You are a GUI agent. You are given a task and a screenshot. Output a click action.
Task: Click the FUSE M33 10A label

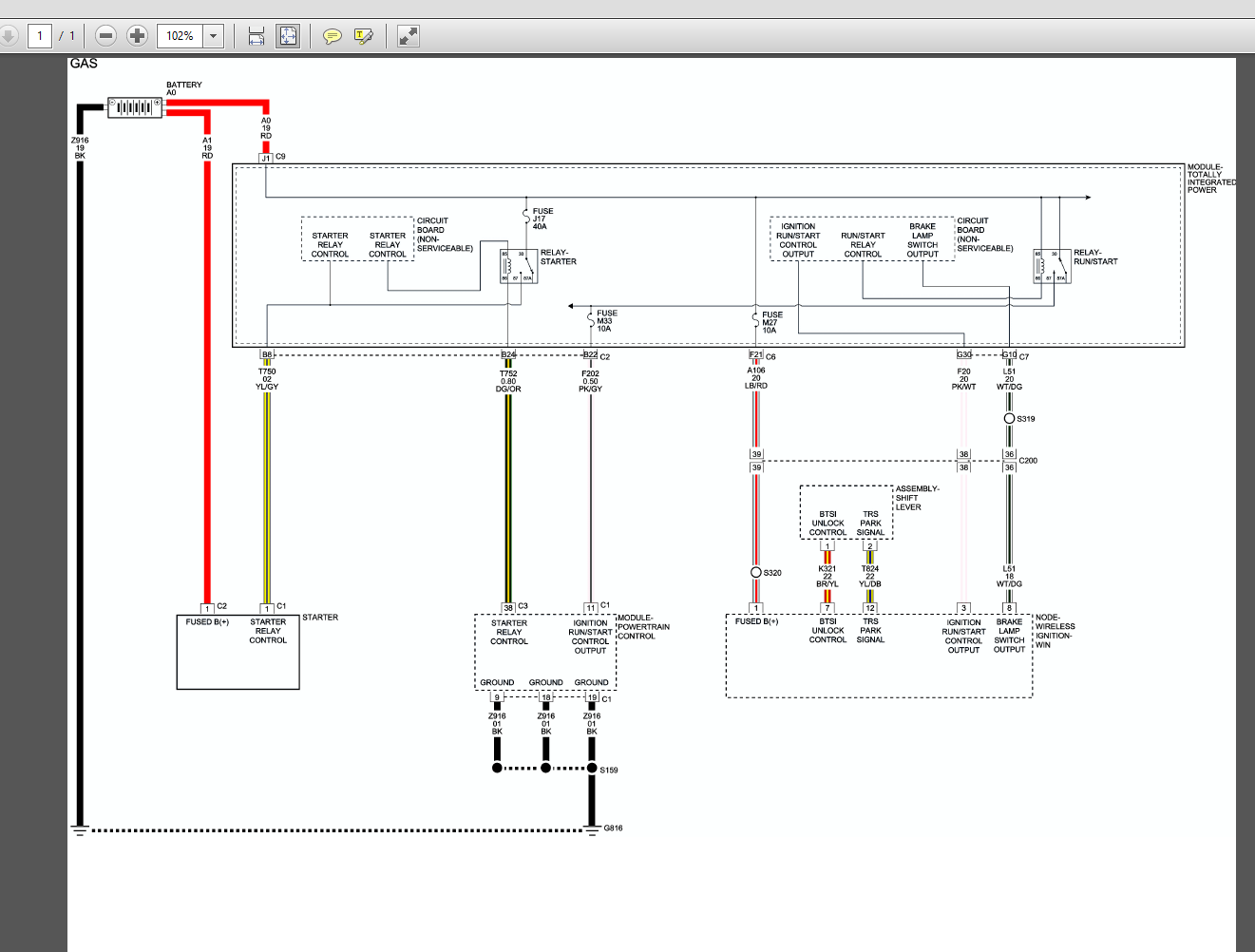click(606, 321)
